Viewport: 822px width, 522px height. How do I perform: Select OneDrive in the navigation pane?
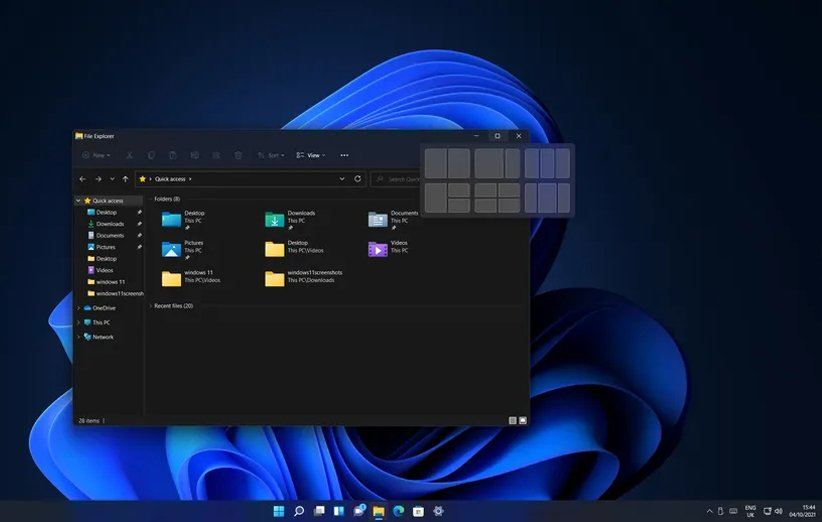(x=103, y=308)
